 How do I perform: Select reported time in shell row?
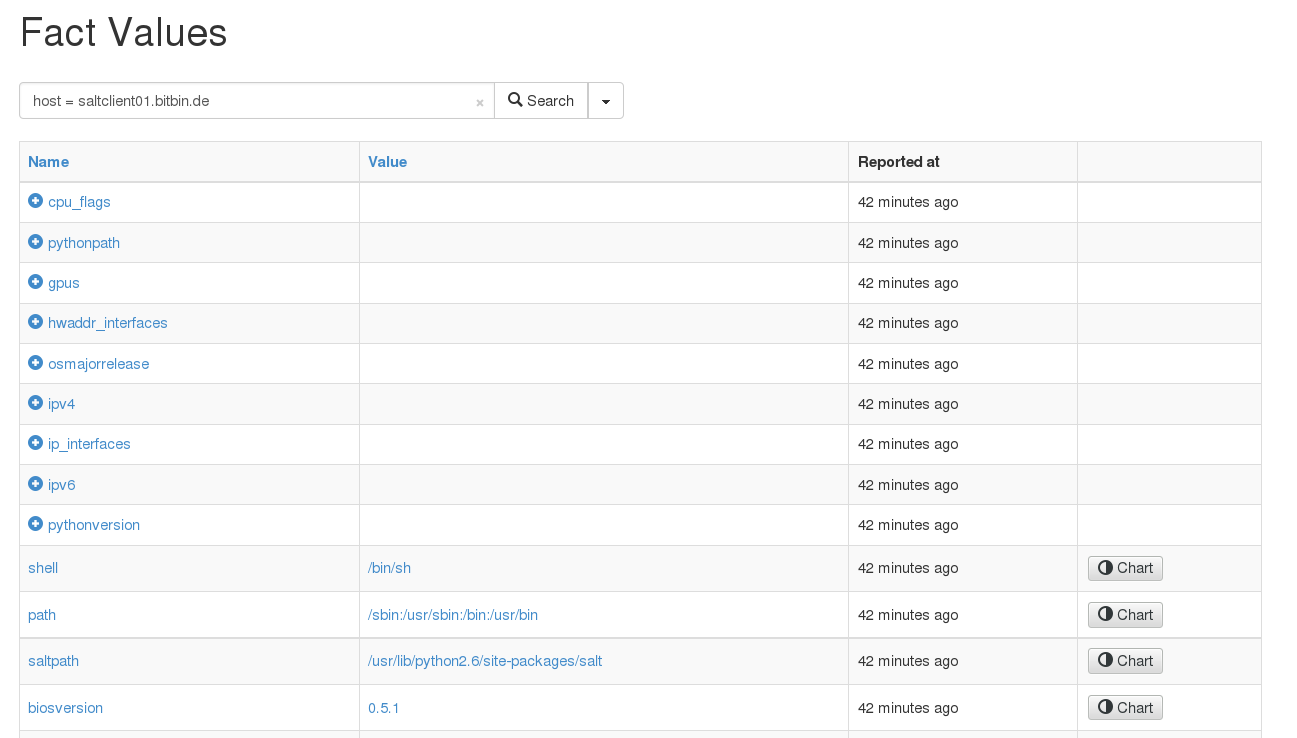coord(908,568)
